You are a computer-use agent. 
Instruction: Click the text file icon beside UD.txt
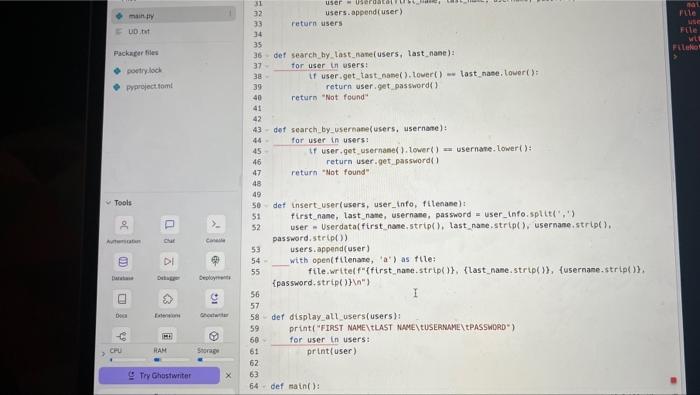coord(119,32)
